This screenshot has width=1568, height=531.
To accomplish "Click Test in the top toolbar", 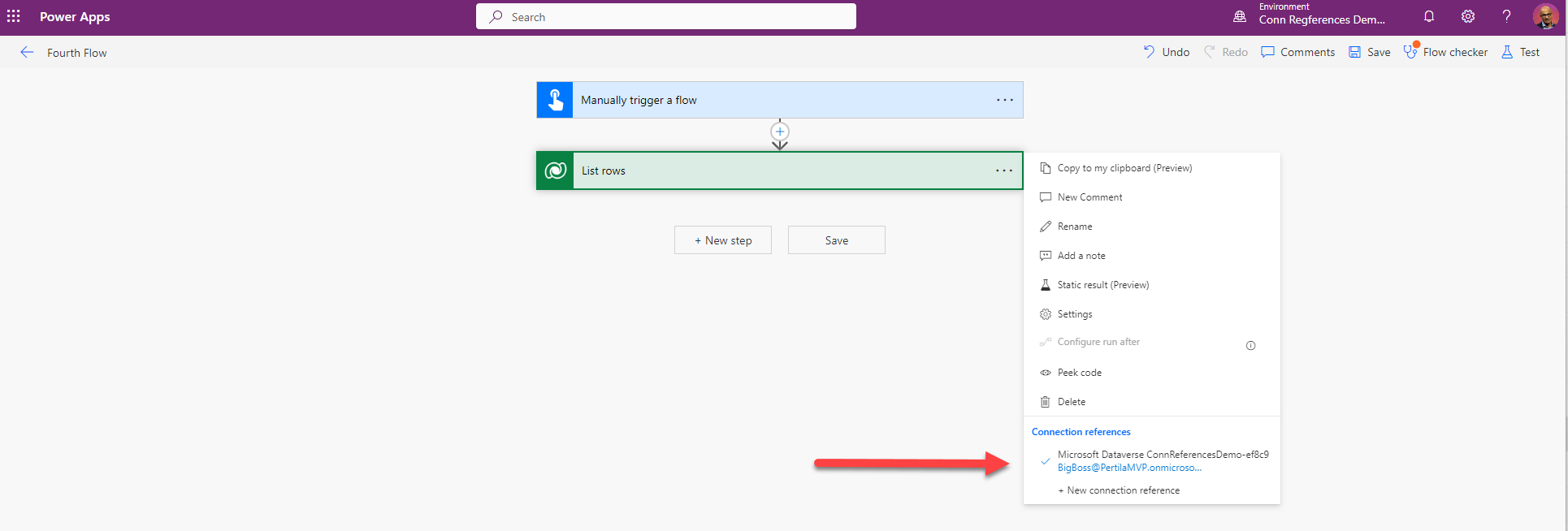I will point(1520,52).
